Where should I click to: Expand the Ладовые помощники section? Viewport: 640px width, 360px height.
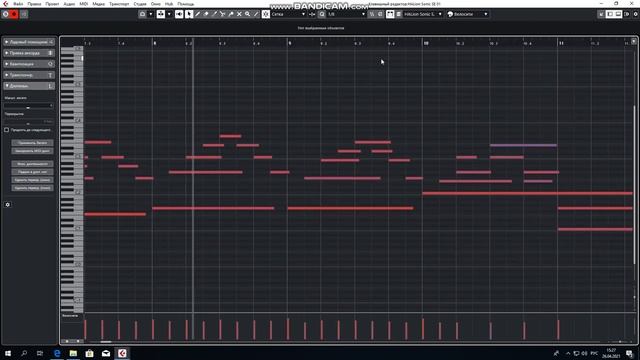click(x=29, y=42)
